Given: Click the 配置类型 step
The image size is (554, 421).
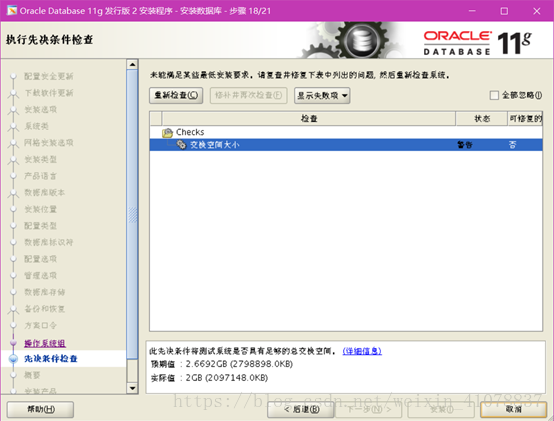Looking at the screenshot, I should pyautogui.click(x=40, y=226).
